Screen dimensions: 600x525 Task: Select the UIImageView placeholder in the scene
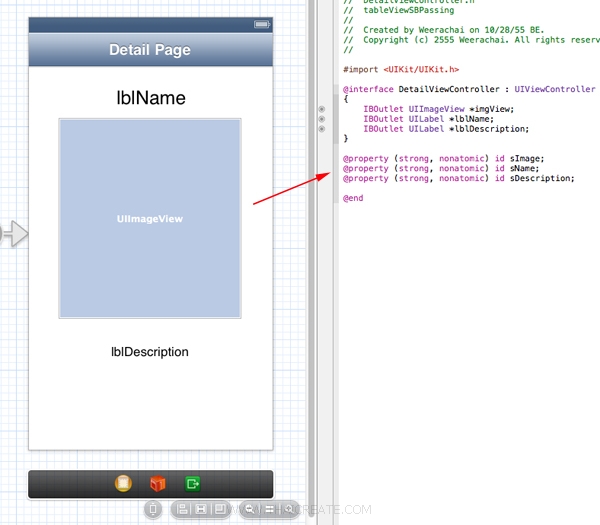click(150, 218)
